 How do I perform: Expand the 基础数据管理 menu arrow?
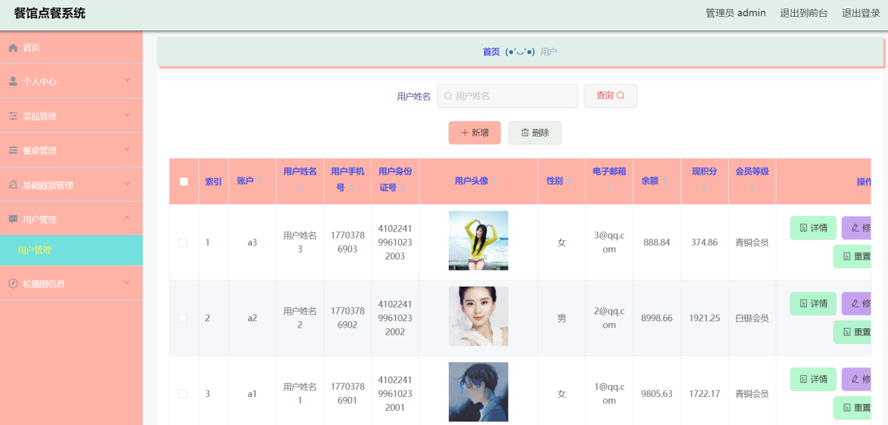click(x=127, y=184)
